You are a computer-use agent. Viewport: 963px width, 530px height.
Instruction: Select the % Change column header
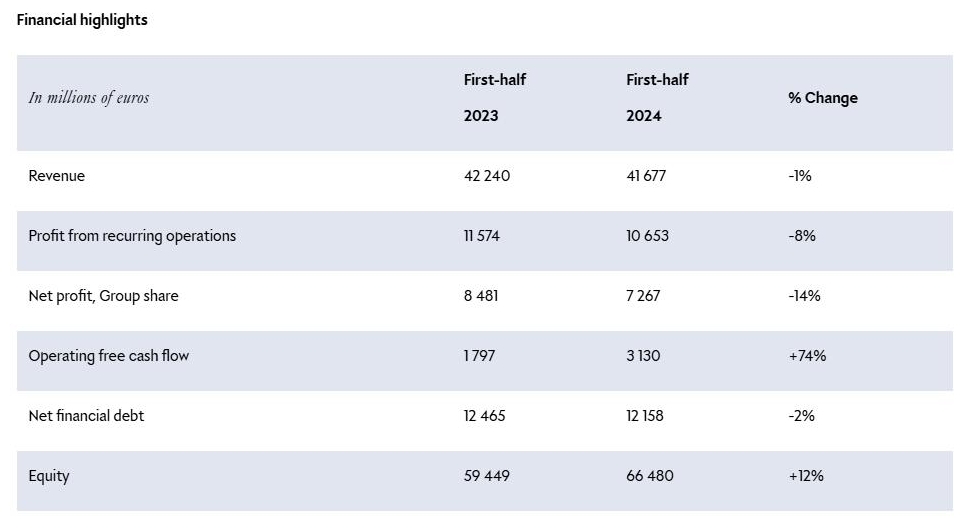[822, 98]
